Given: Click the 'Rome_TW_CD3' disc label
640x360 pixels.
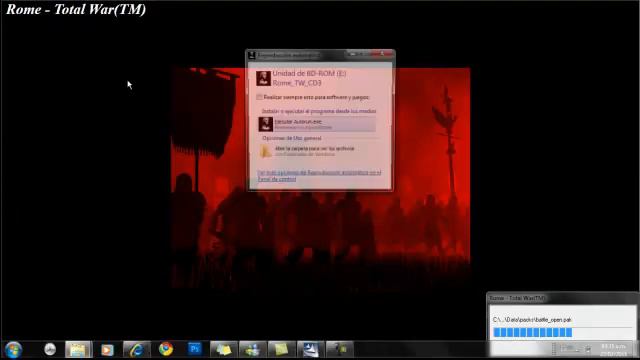Looking at the screenshot, I should [x=297, y=83].
